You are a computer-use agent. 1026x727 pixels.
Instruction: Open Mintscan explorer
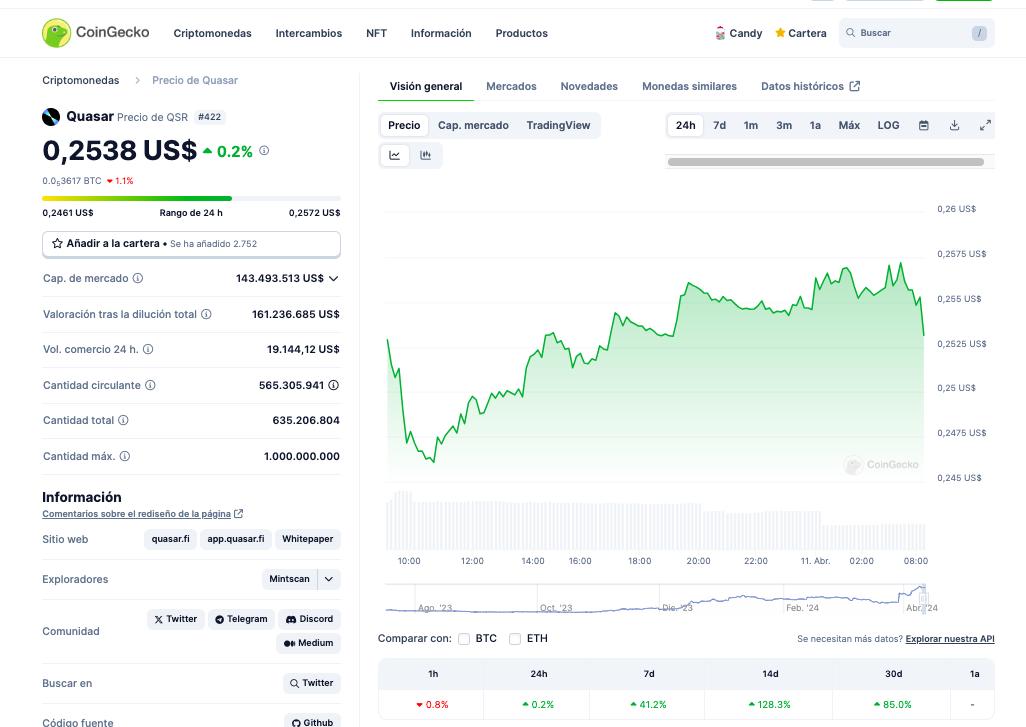click(x=289, y=579)
